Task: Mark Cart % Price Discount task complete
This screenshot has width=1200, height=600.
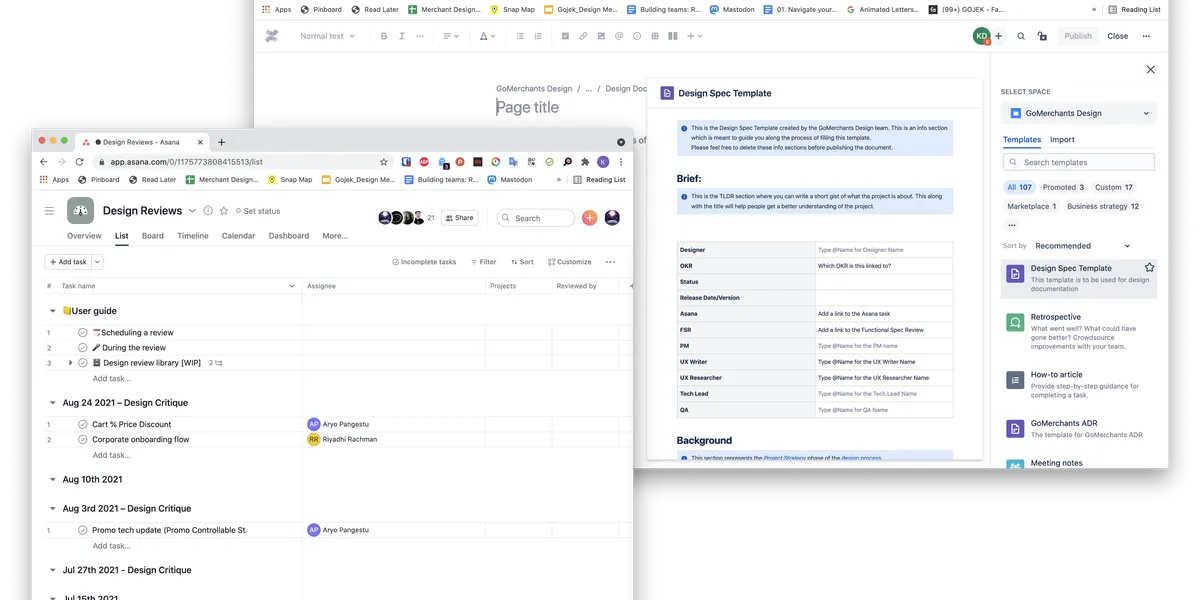Action: click(82, 424)
